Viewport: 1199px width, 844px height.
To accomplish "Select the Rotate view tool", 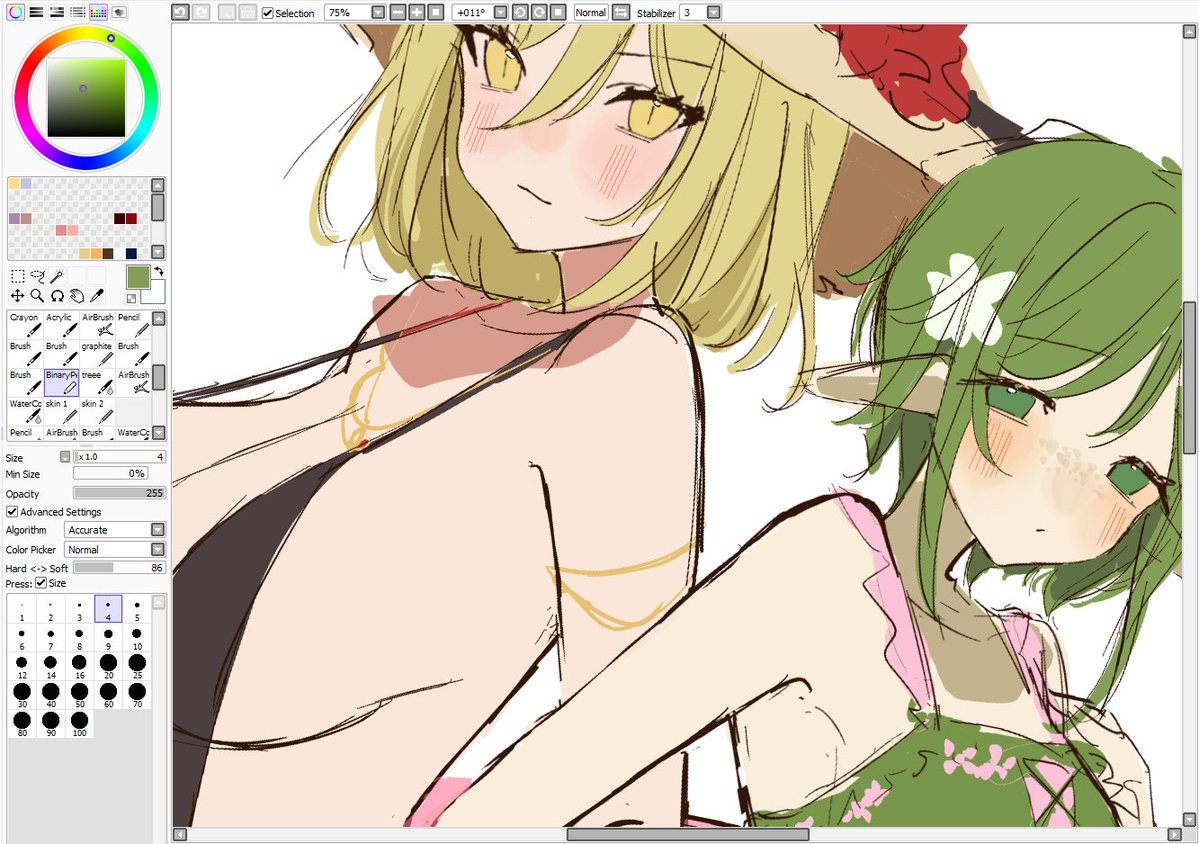I will 57,296.
